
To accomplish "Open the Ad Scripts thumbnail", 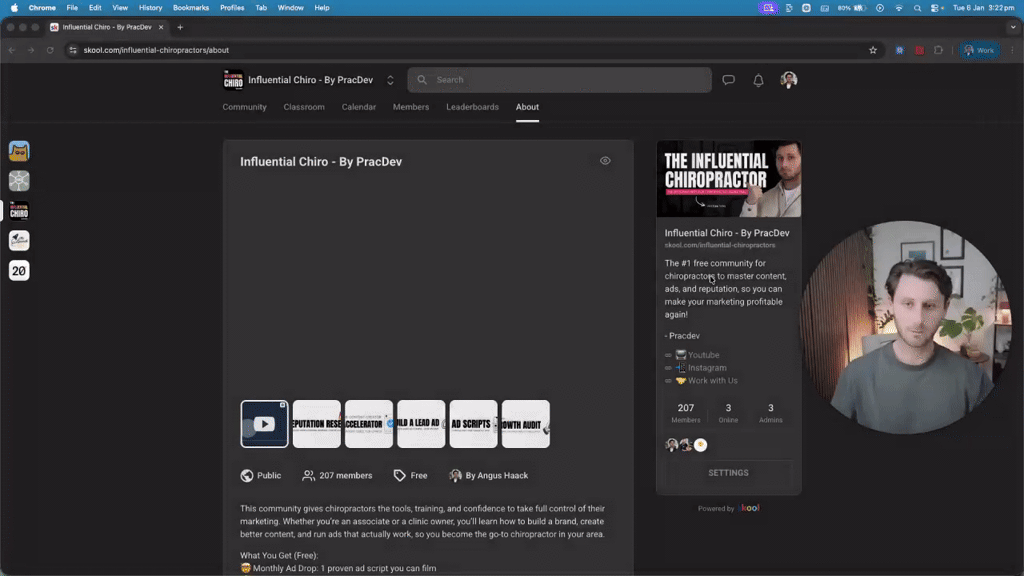I will coord(473,423).
